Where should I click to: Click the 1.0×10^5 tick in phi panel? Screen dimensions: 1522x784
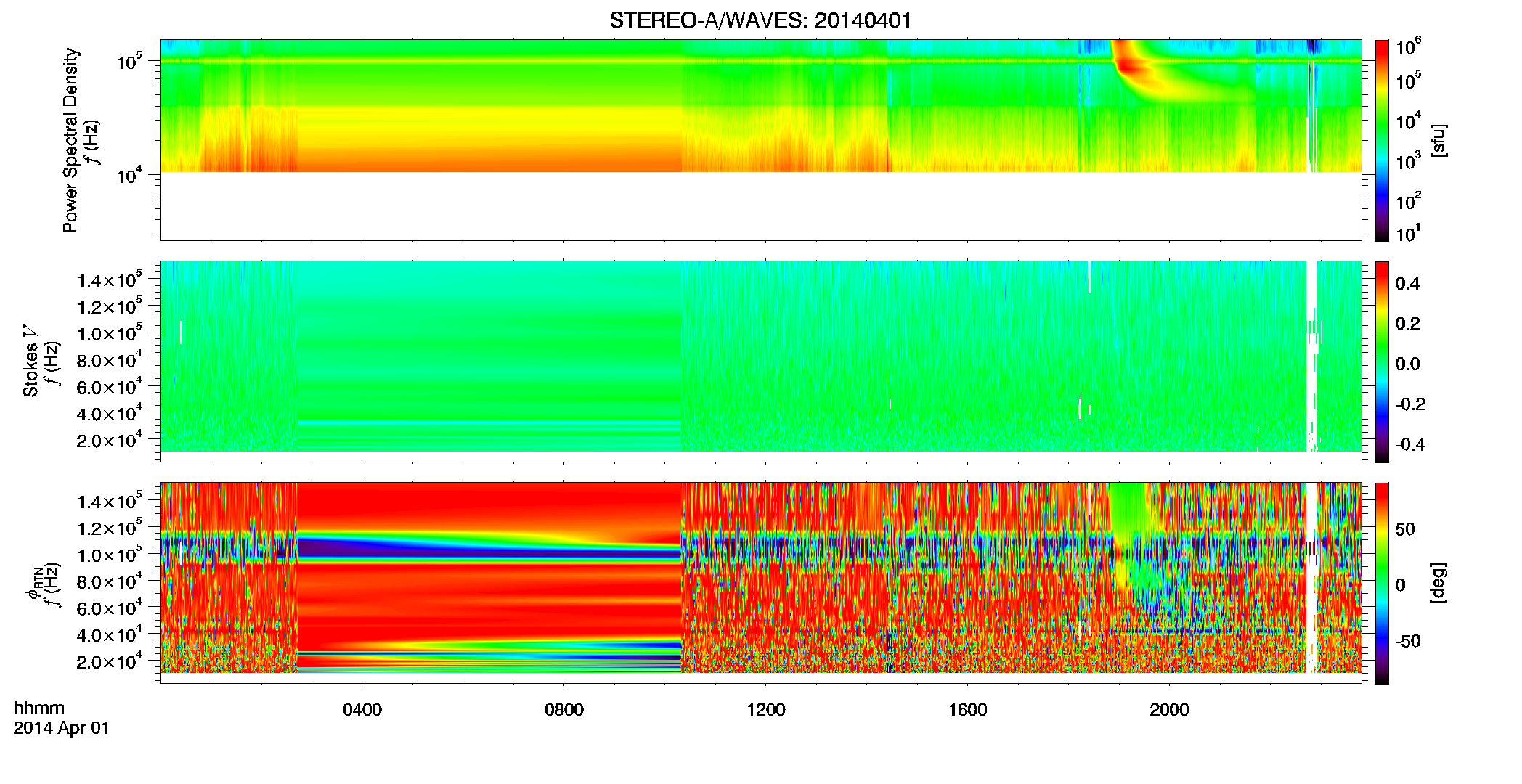click(x=110, y=554)
